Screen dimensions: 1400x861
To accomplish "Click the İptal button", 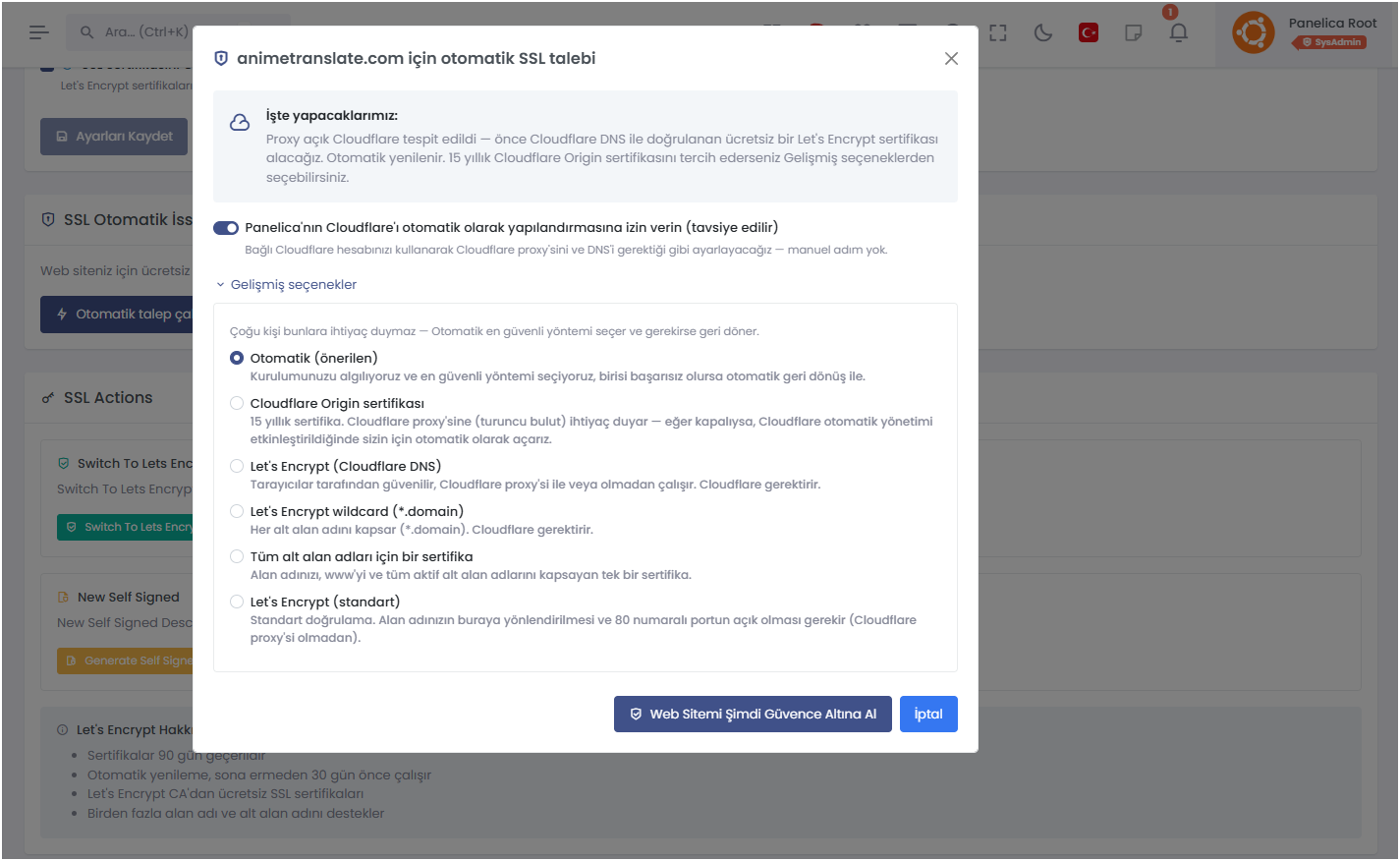I will point(928,715).
